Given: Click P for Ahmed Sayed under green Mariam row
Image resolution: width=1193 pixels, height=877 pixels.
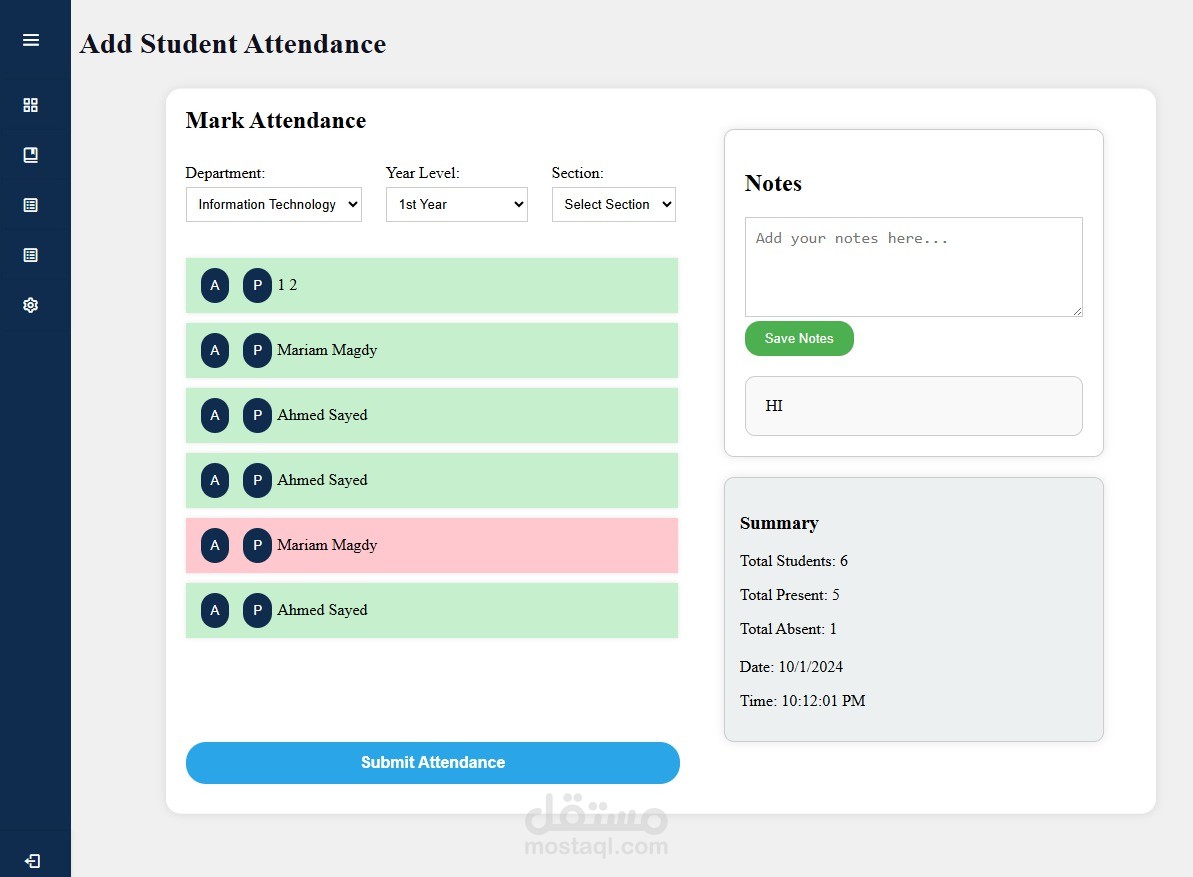Looking at the screenshot, I should (257, 415).
